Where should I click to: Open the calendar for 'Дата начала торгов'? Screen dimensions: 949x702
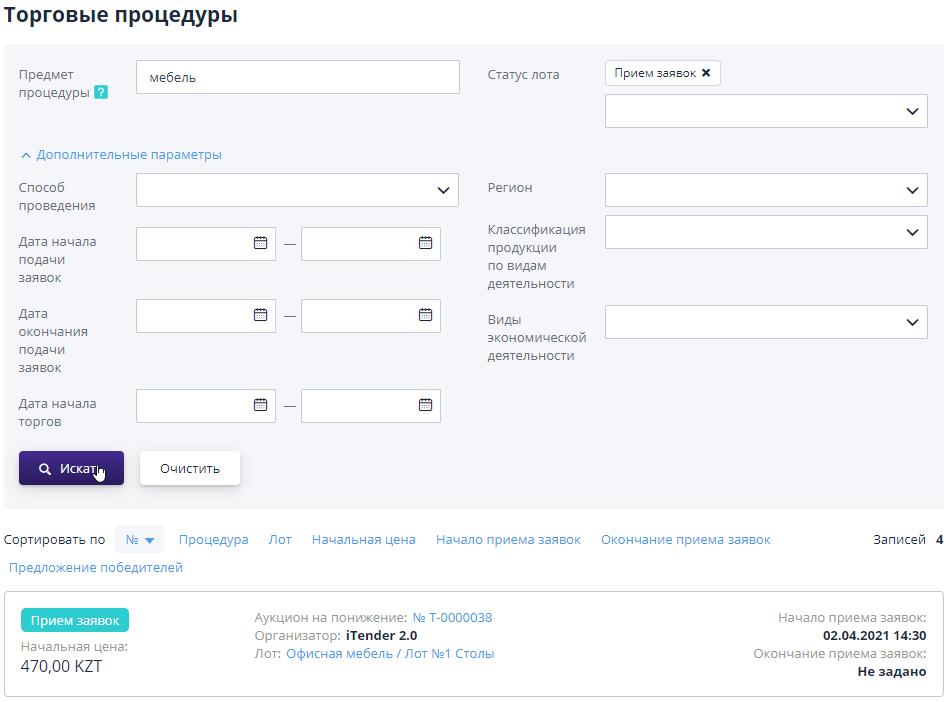click(262, 405)
